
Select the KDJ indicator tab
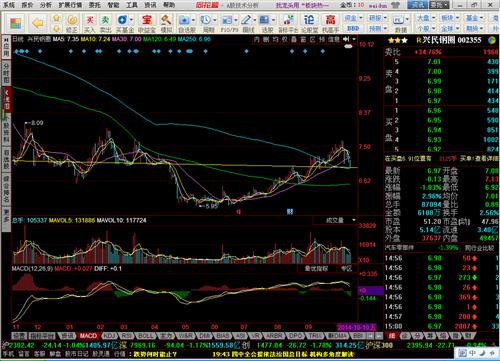point(110,335)
